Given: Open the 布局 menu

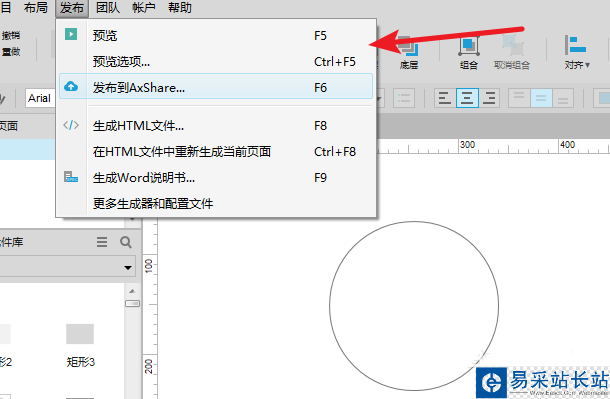Looking at the screenshot, I should pyautogui.click(x=36, y=8).
